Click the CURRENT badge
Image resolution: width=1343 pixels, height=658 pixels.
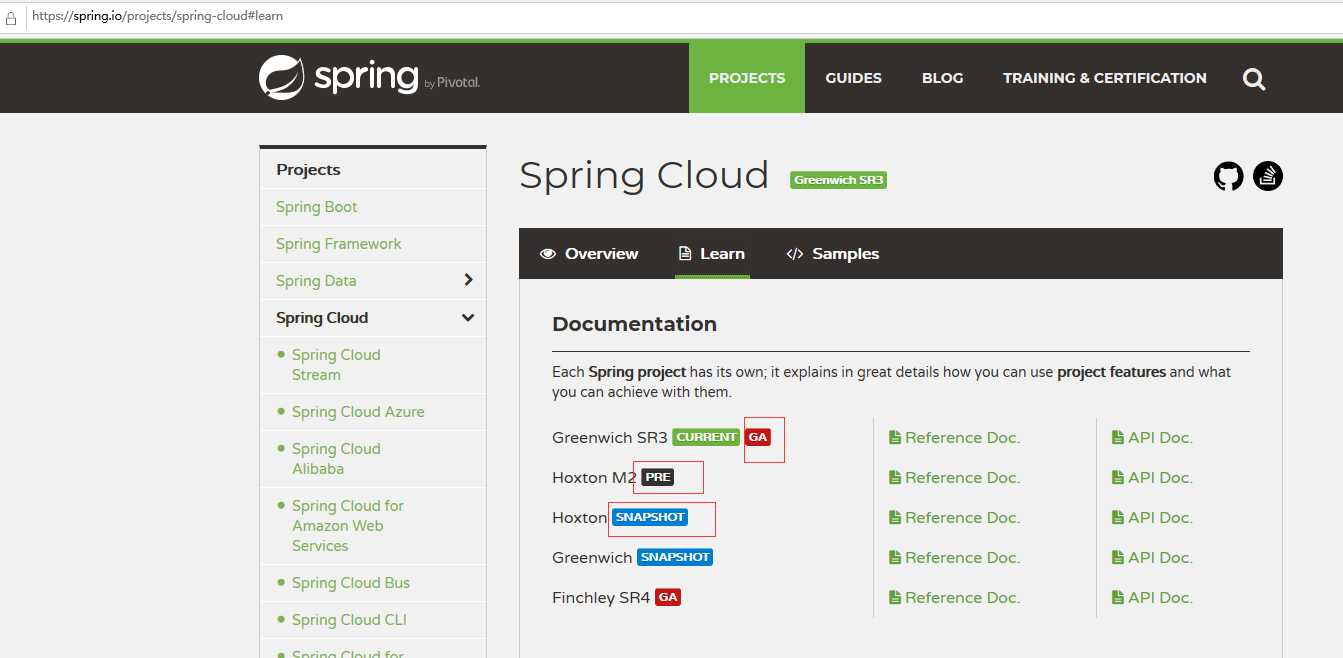point(706,437)
